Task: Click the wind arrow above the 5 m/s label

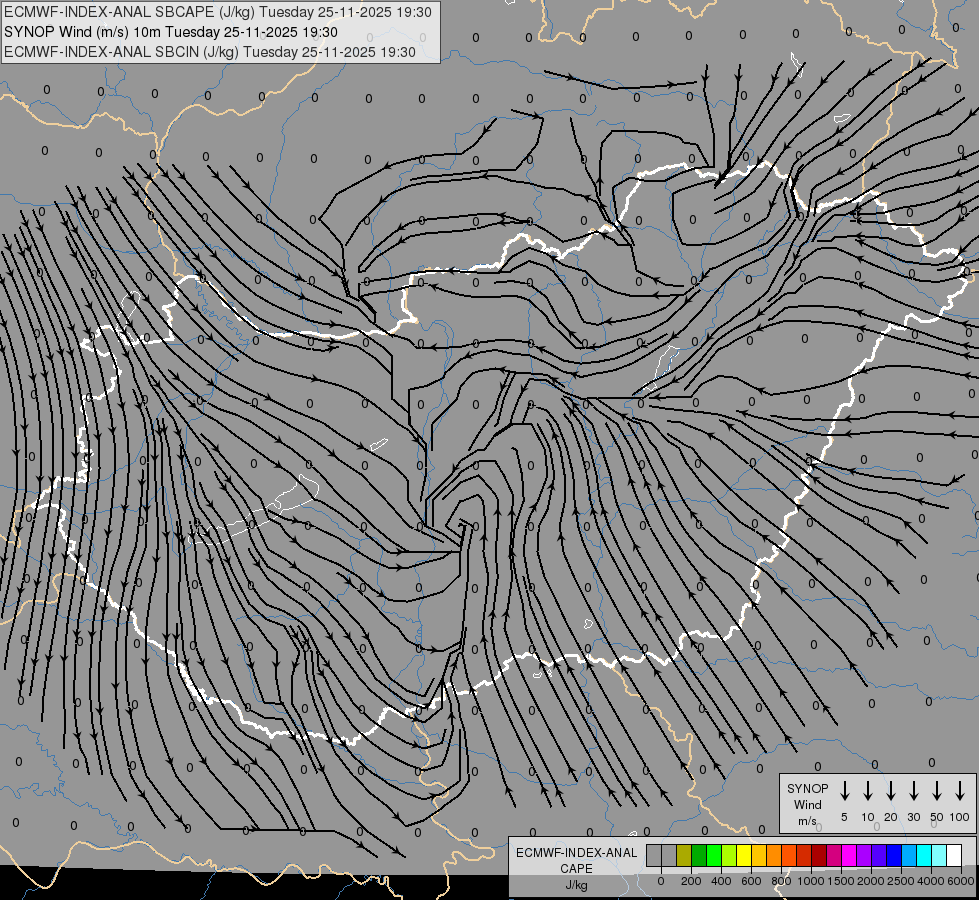Action: tap(845, 791)
